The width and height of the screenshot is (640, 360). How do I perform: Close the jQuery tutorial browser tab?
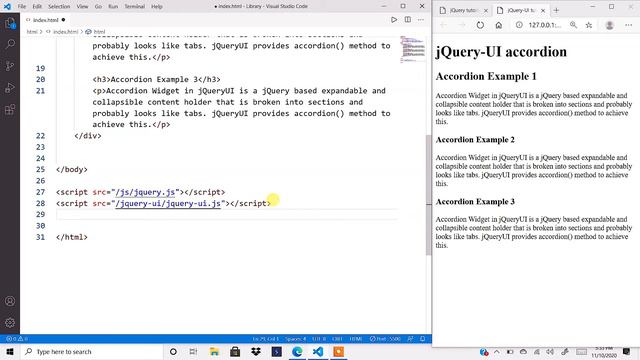(486, 11)
